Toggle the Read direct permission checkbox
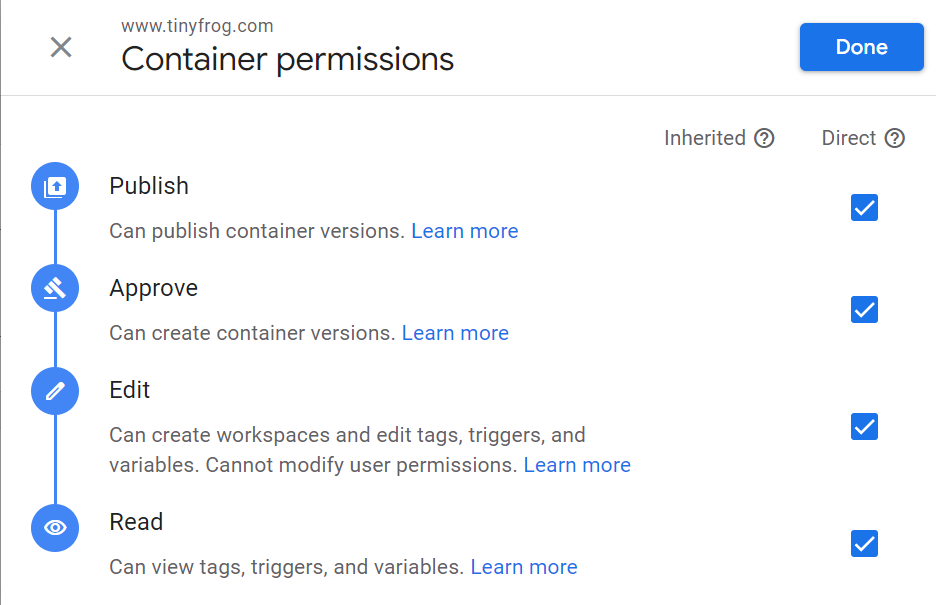The width and height of the screenshot is (936, 605). [x=864, y=544]
